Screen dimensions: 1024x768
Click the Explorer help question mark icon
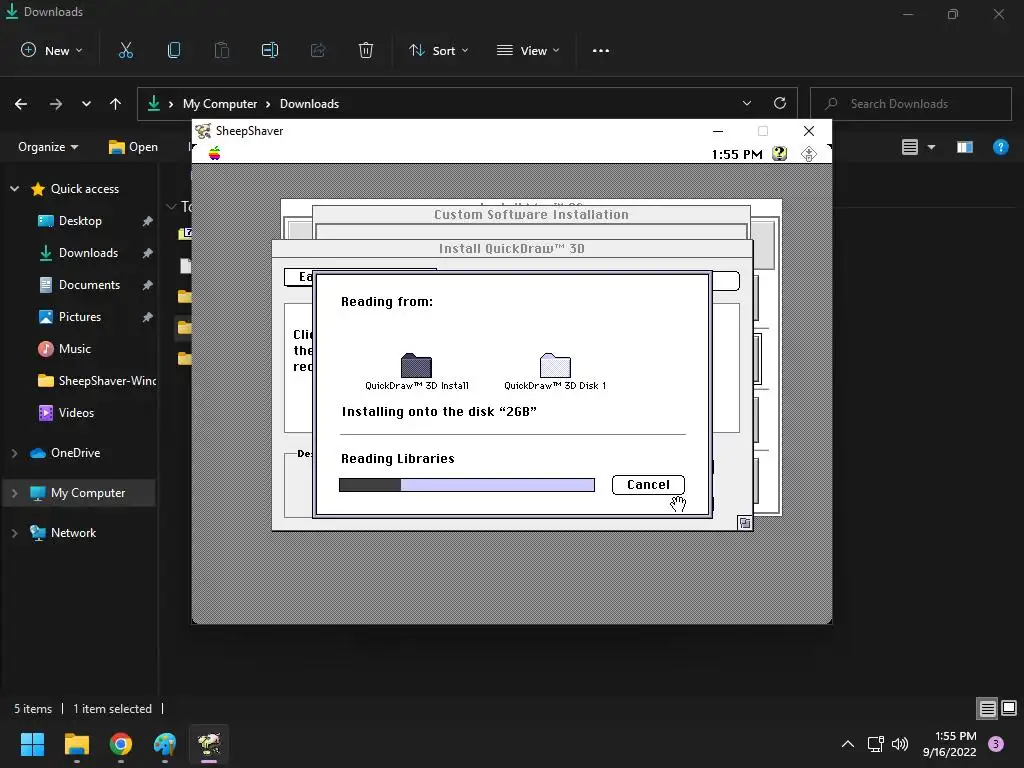(1000, 147)
